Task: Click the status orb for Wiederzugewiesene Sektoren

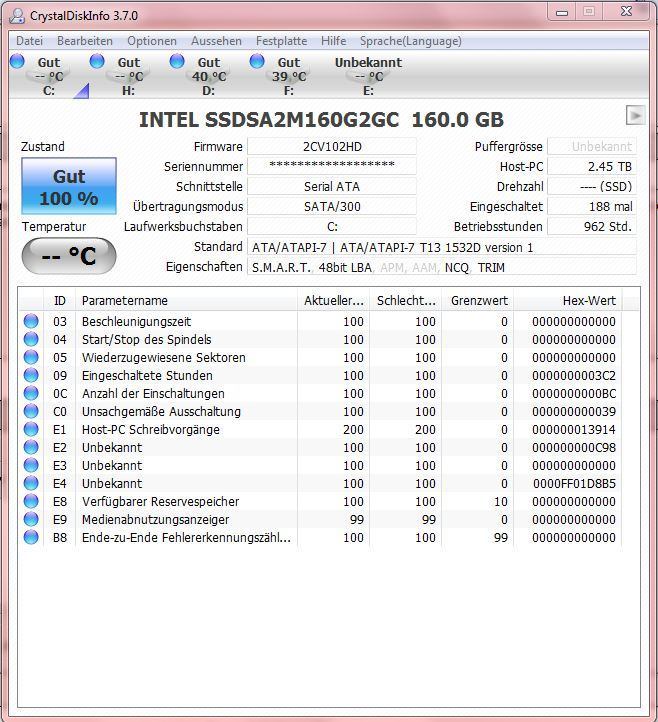Action: (x=31, y=357)
